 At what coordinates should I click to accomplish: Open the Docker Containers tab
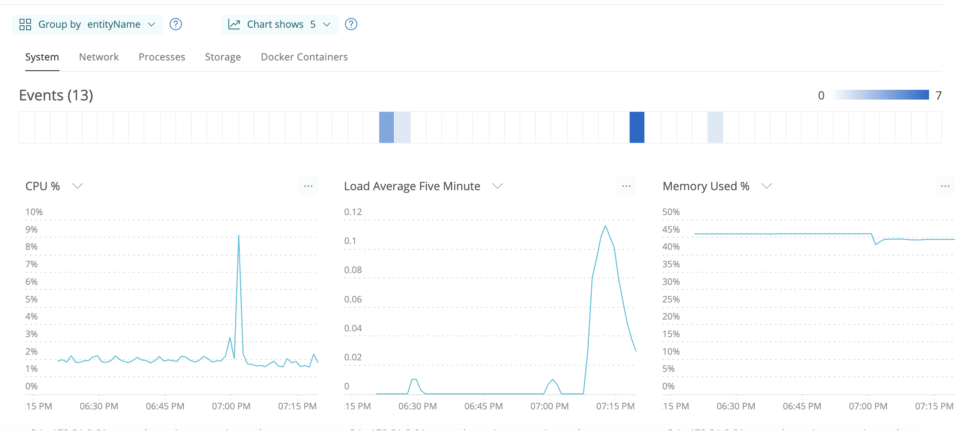click(304, 57)
